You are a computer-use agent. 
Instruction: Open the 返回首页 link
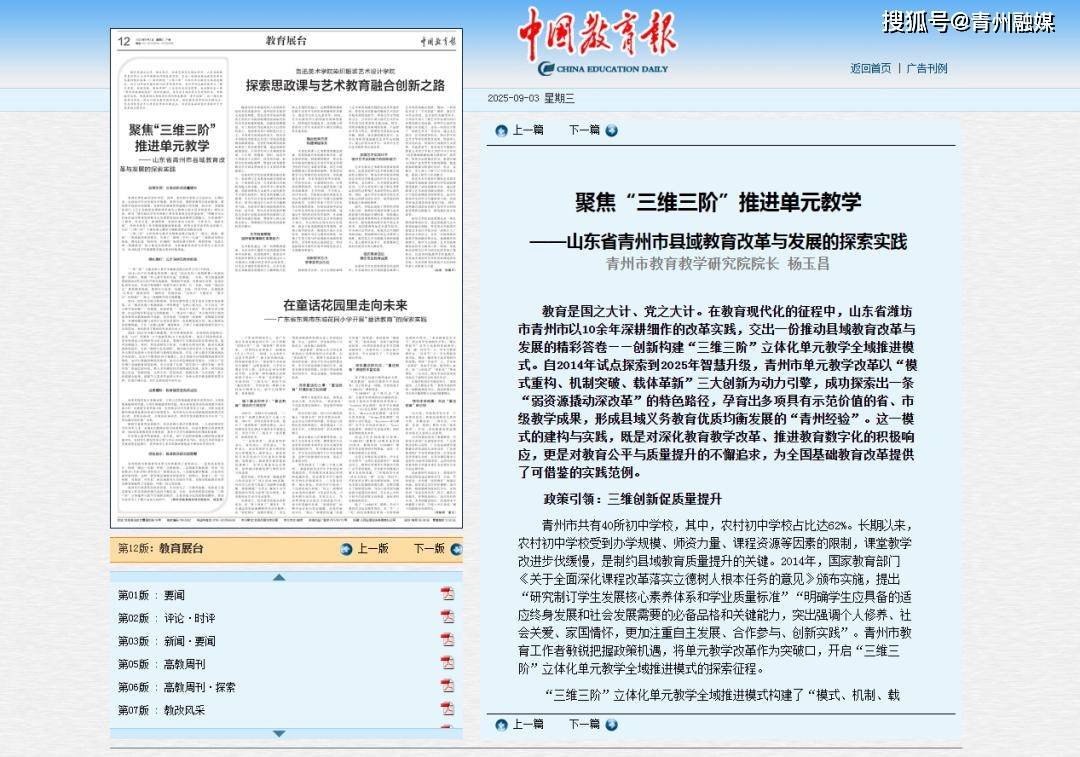tap(871, 68)
